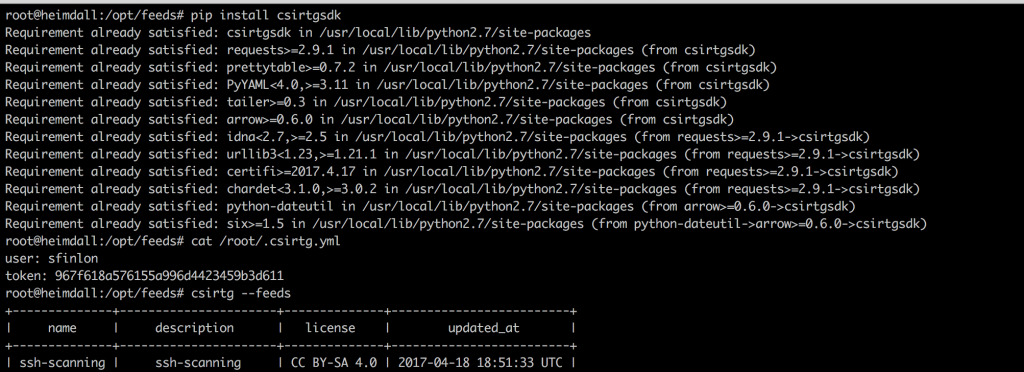Click the ssh-scanning feed name cell
The image size is (1024, 372).
pyautogui.click(x=62, y=363)
